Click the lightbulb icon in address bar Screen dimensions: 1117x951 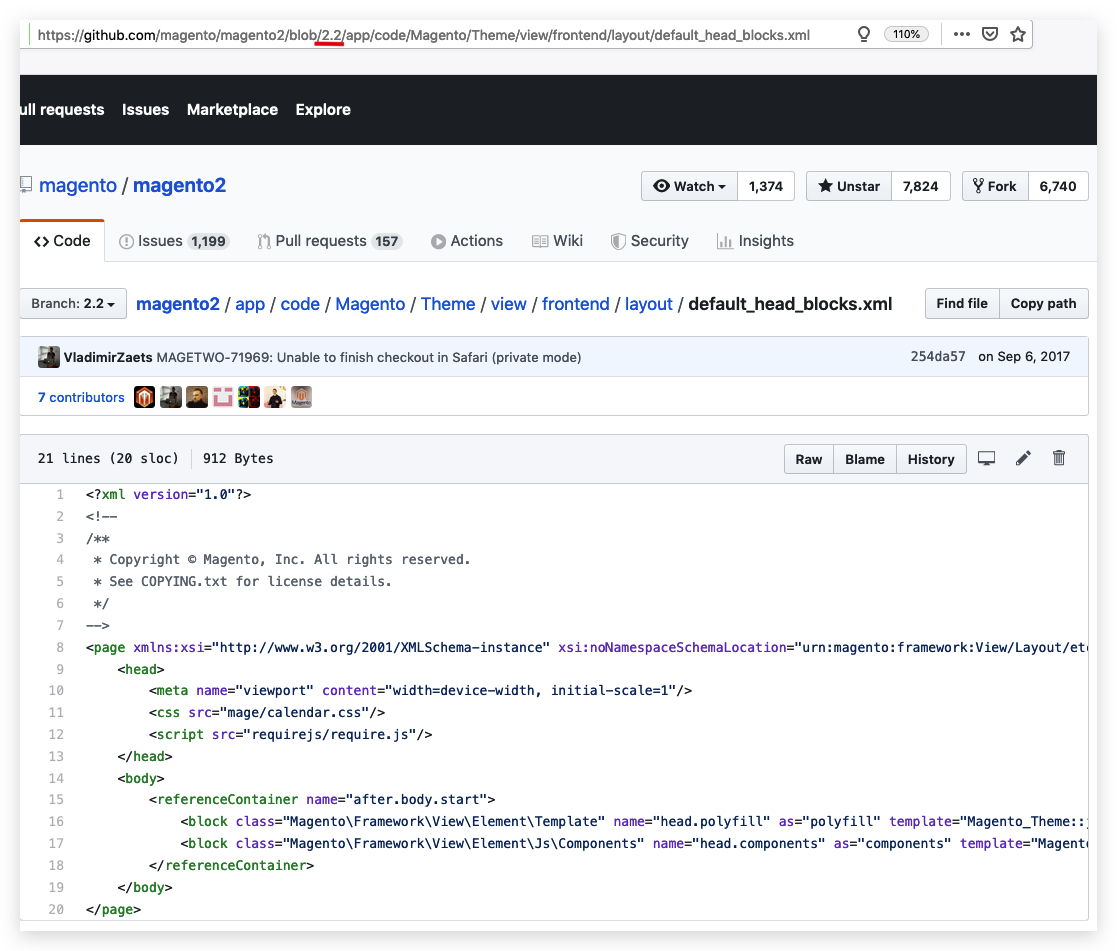point(863,34)
